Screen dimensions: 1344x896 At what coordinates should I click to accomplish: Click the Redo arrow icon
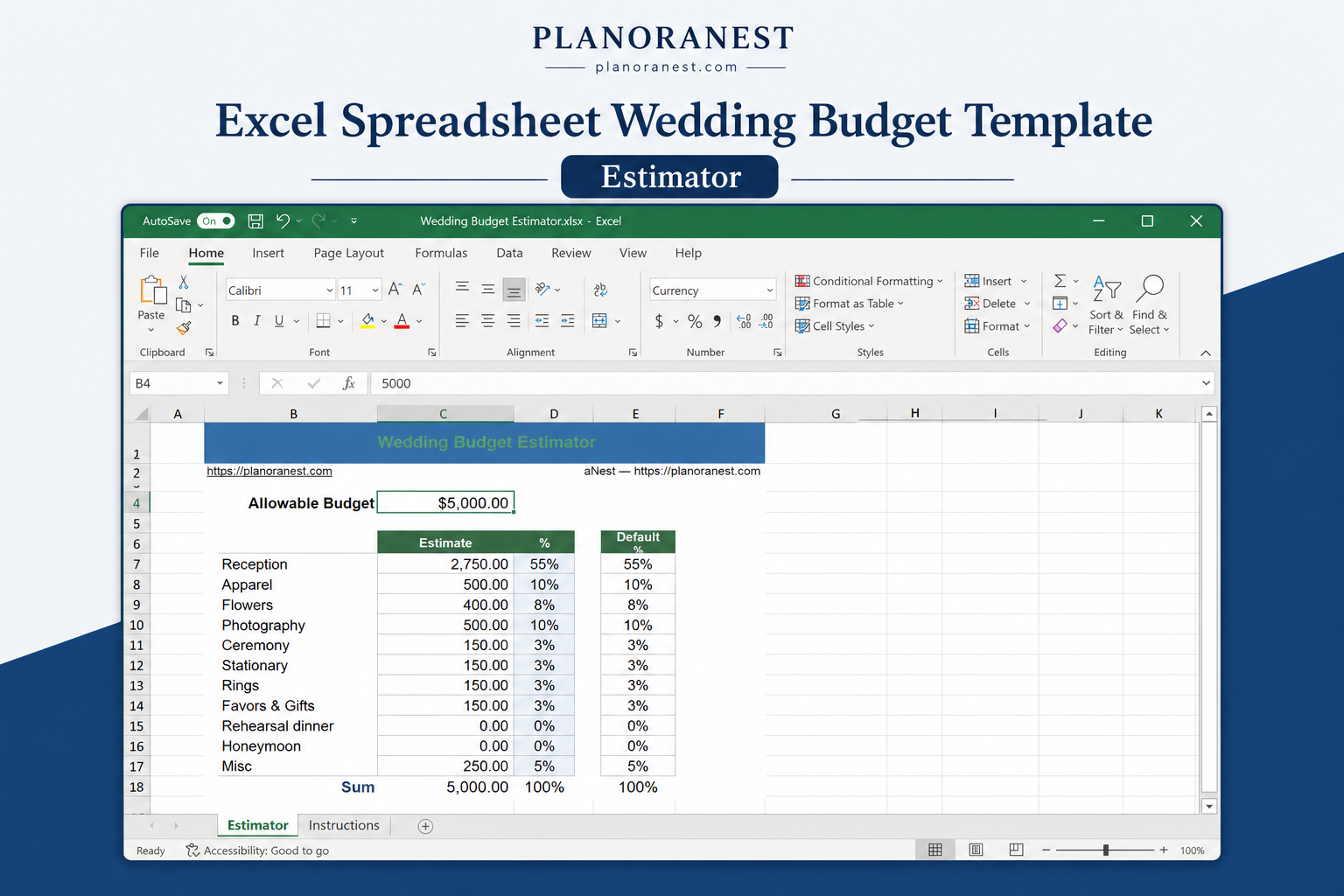point(319,221)
